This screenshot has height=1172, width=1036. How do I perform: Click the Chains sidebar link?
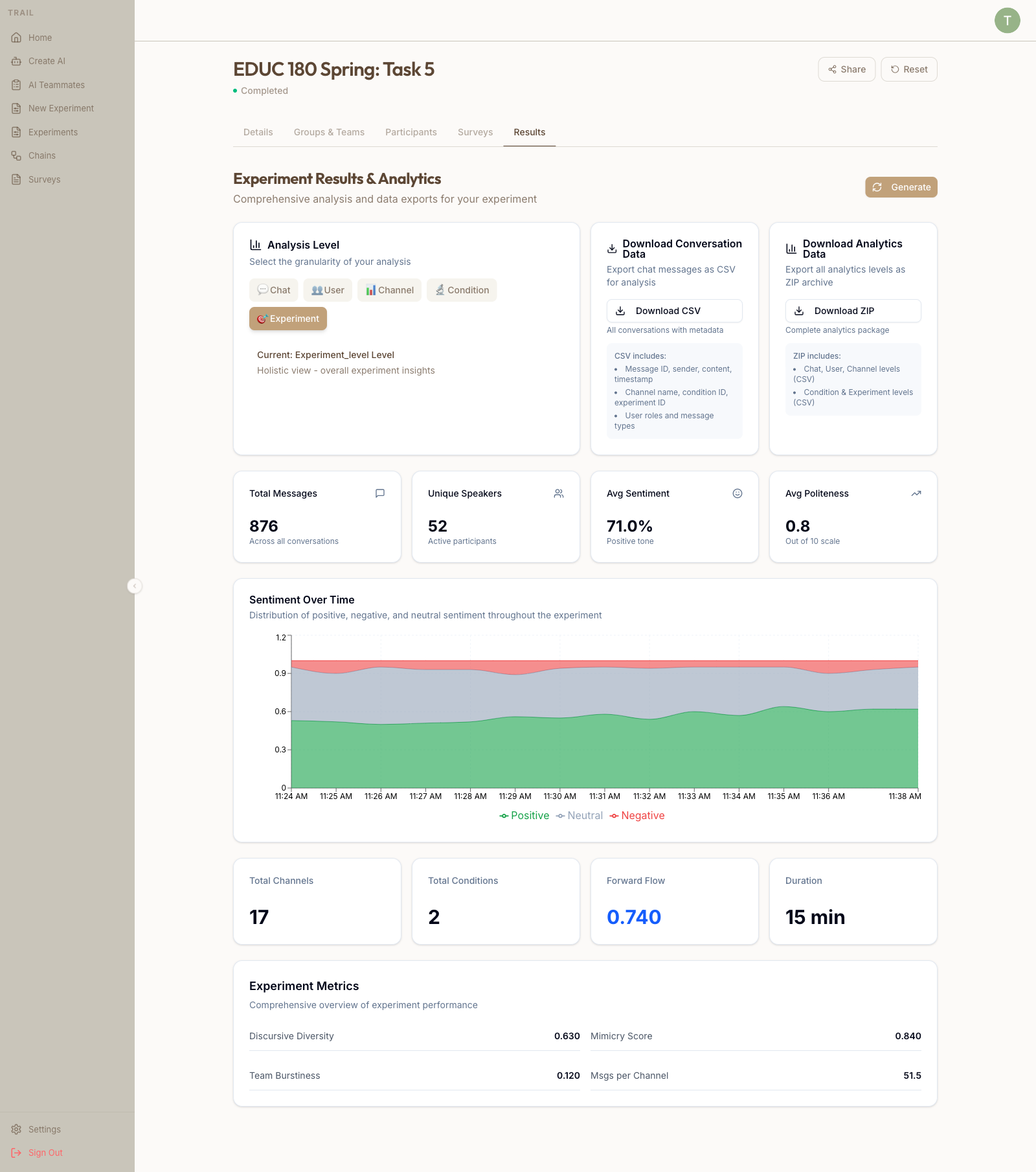[42, 155]
